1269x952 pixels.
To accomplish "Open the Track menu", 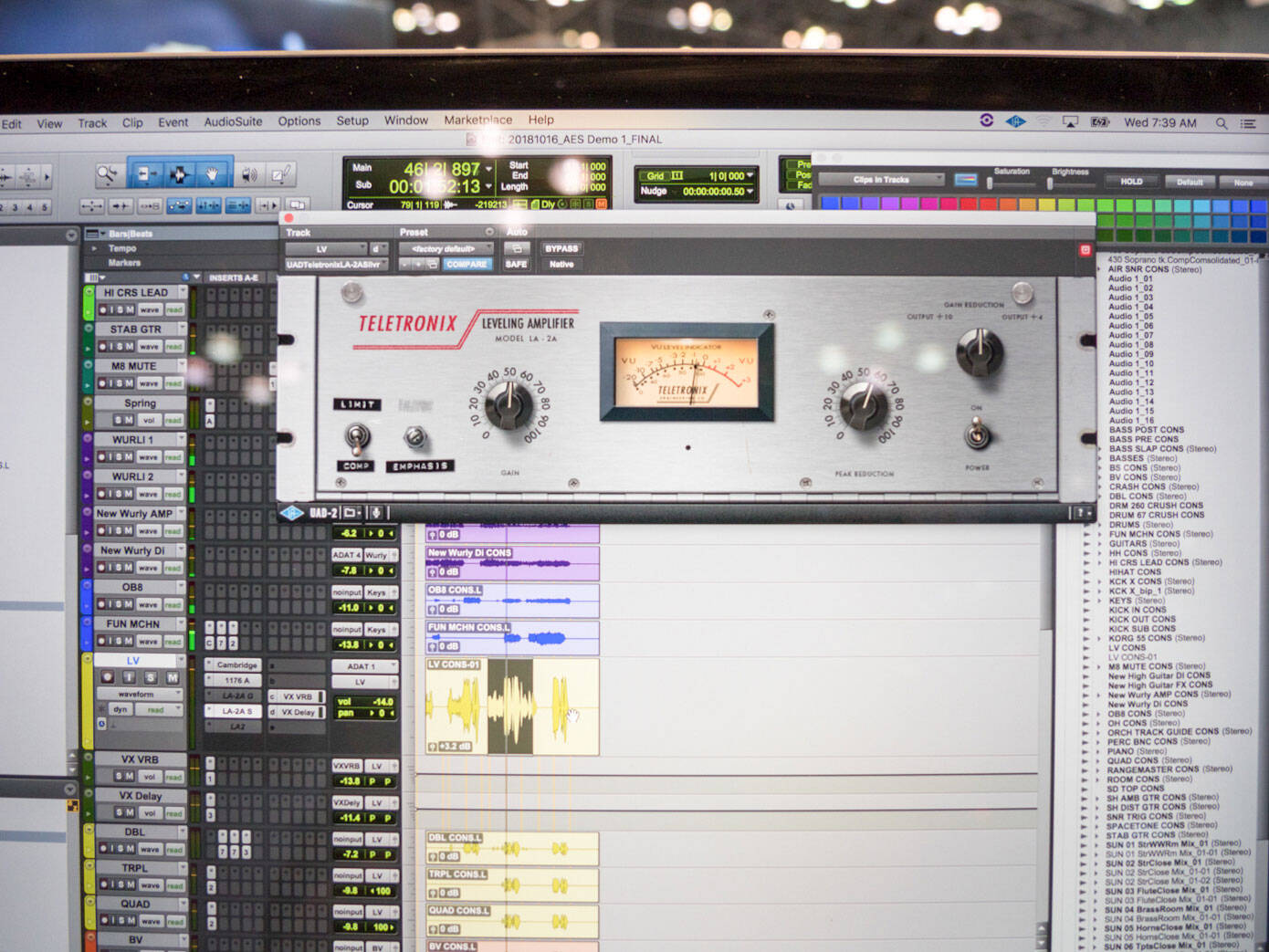I will pos(92,122).
